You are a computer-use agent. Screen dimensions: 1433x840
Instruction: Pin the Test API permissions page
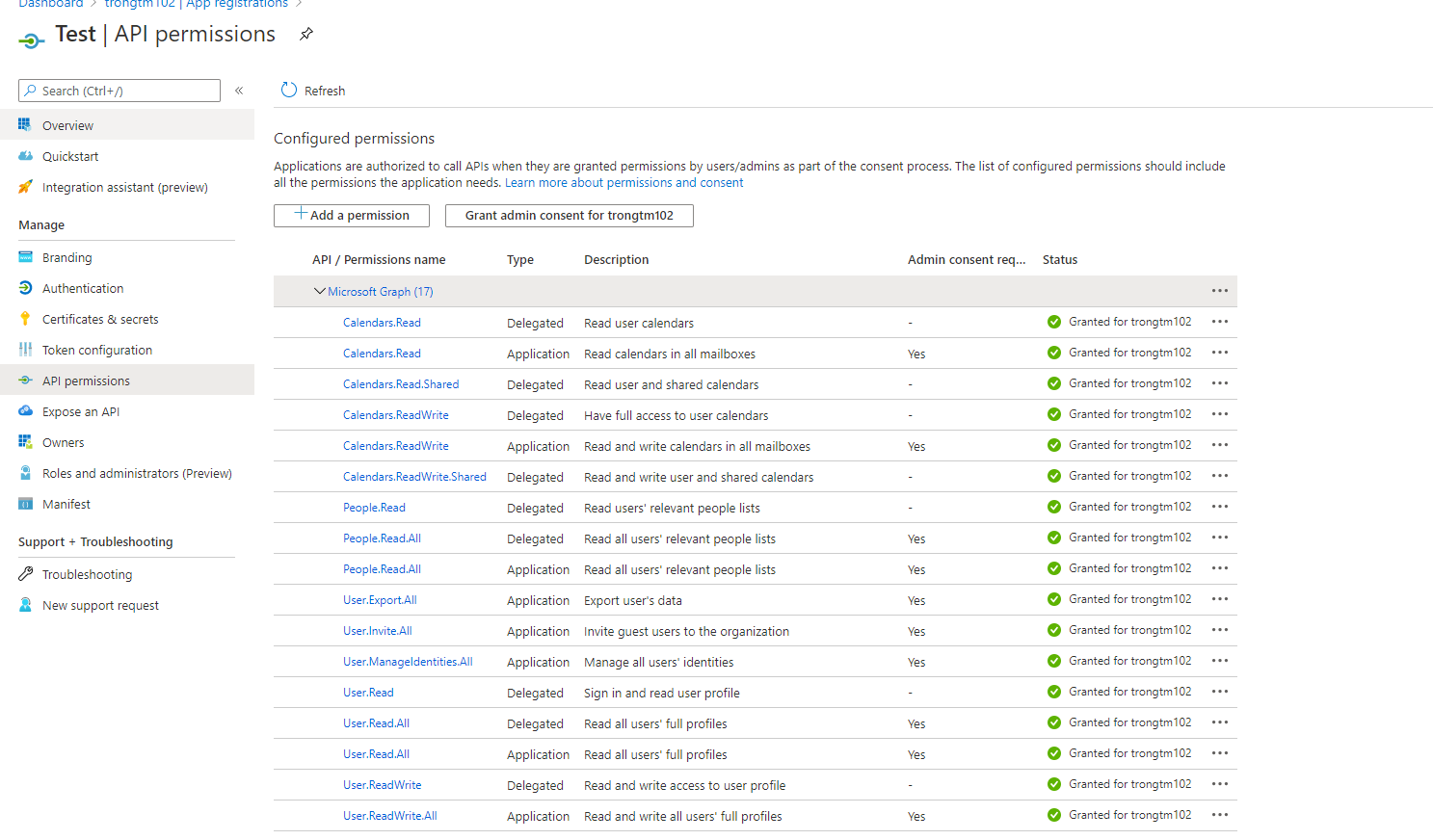click(x=306, y=34)
